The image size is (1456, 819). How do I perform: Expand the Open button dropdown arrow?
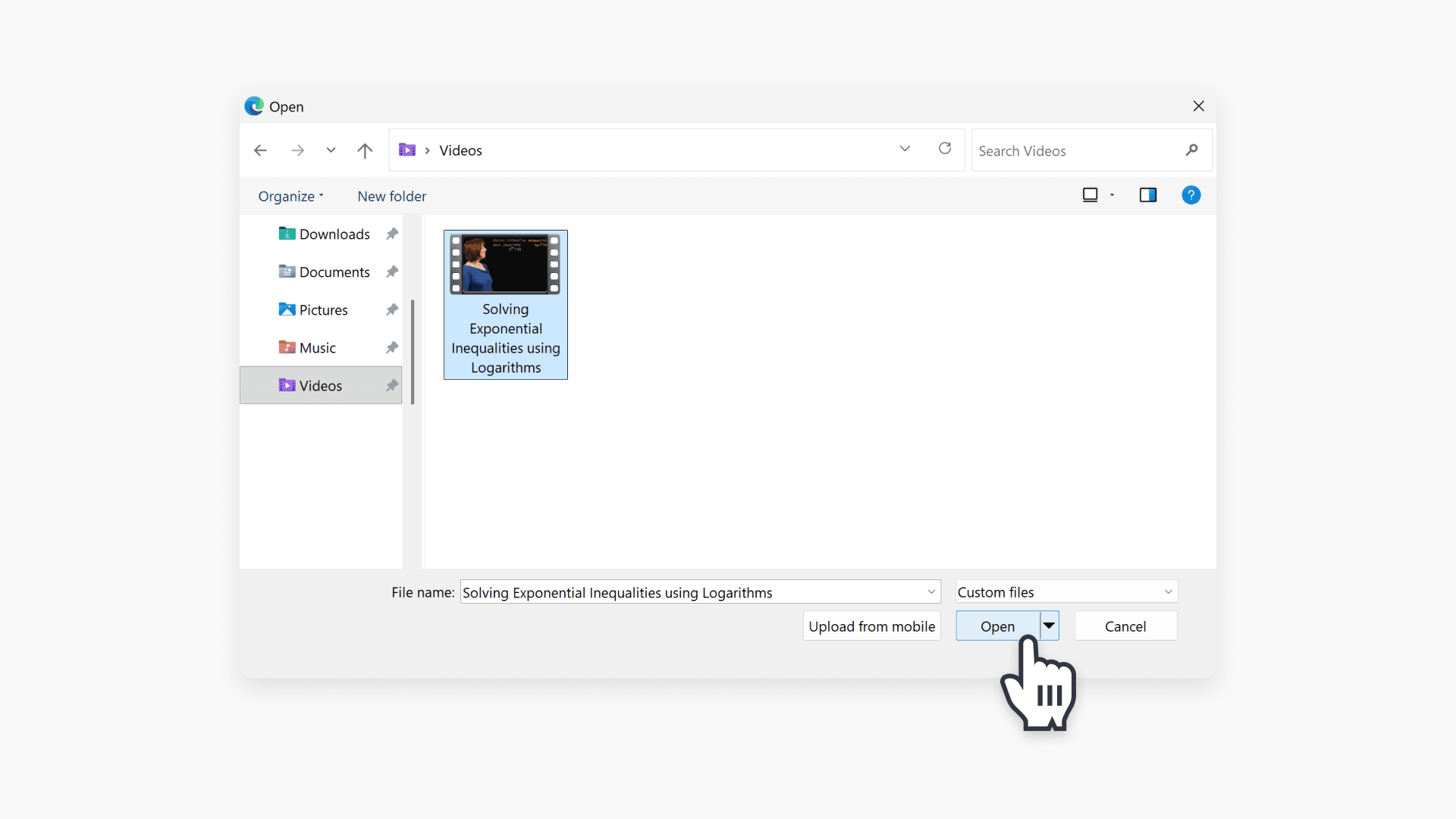[1049, 626]
